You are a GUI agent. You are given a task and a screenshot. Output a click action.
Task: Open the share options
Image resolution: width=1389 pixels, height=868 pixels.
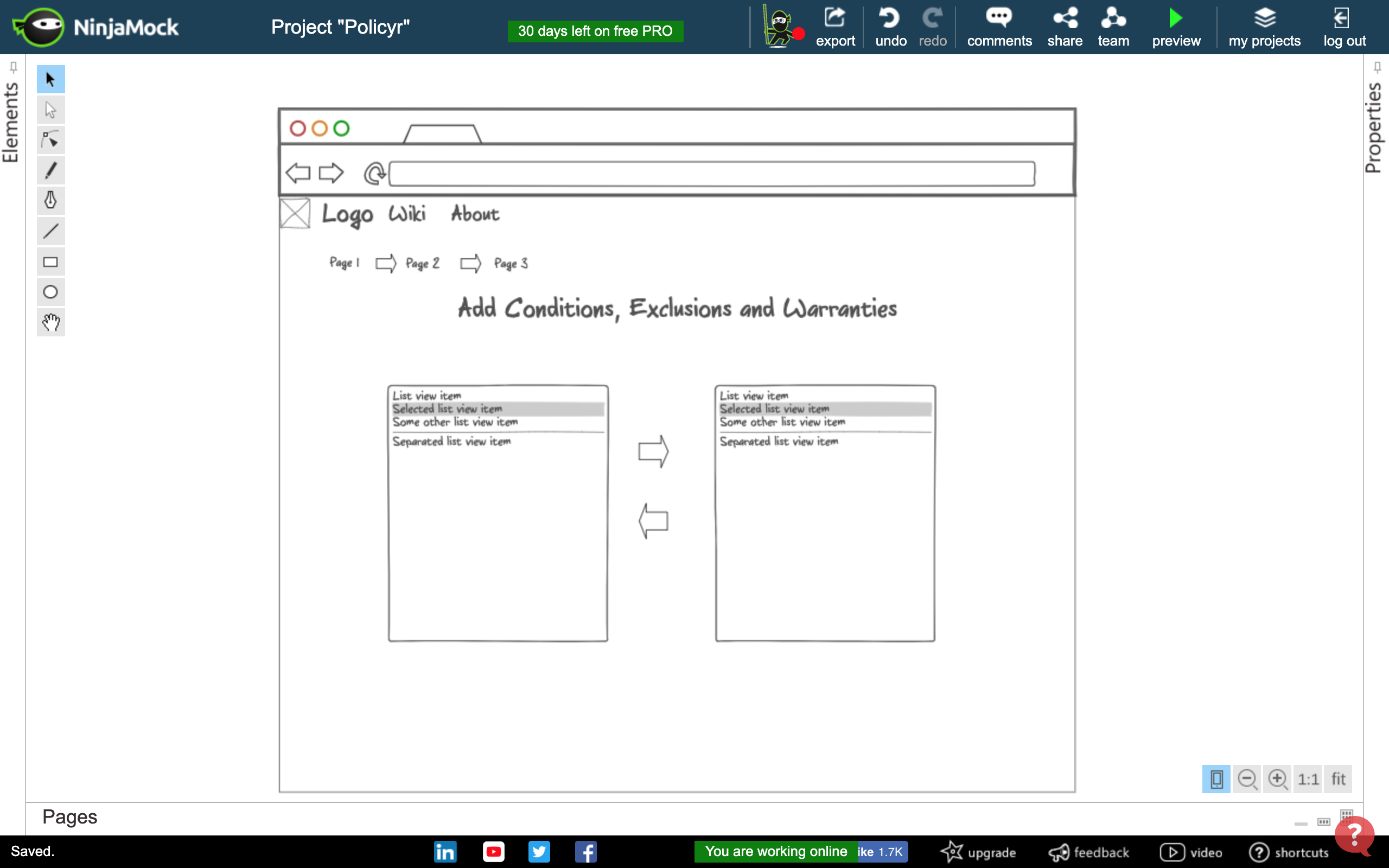(1065, 27)
